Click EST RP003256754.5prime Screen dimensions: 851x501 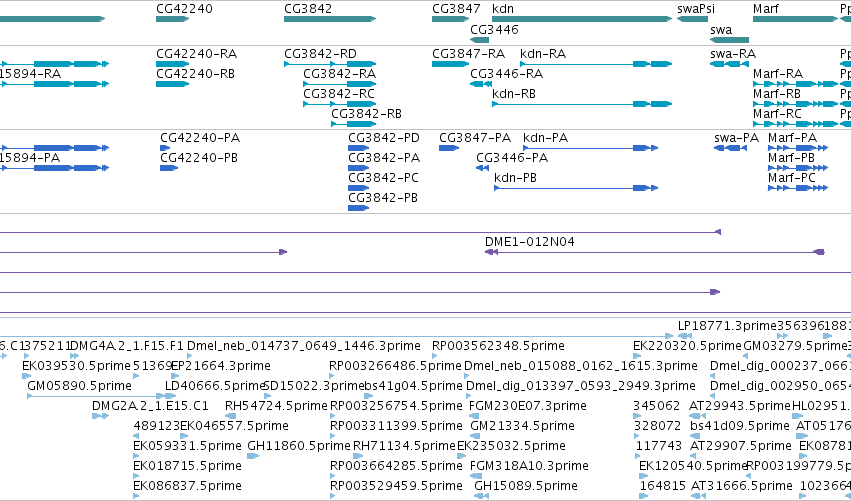tap(396, 406)
